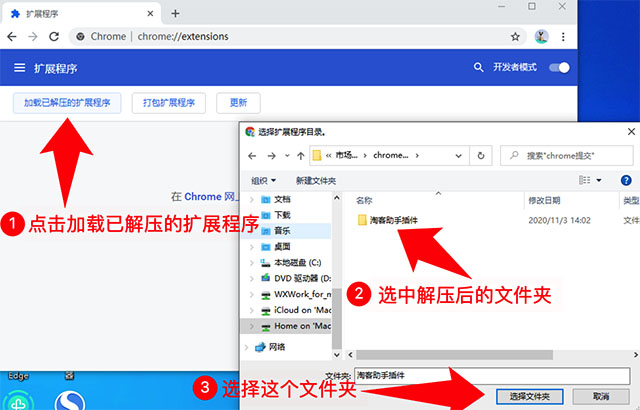Go up one folder level in dialog
Screen dimensions: 640x410
pyautogui.click(x=301, y=156)
